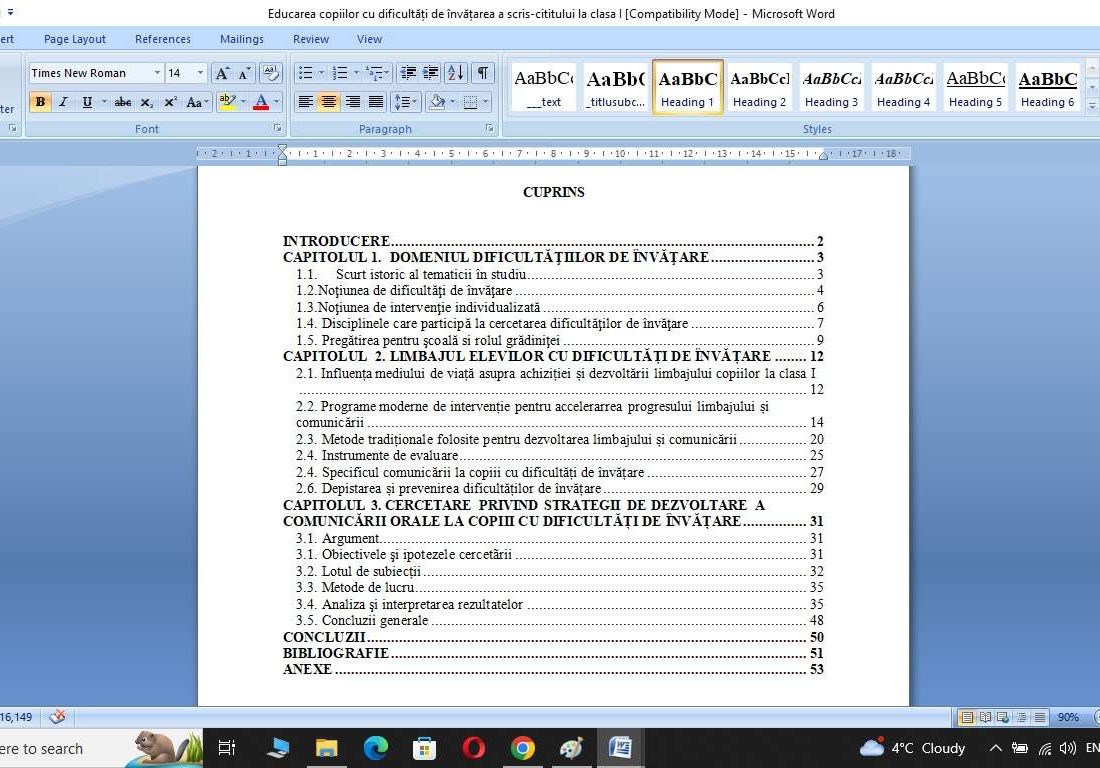Switch to the Review ribbon tab
Image resolution: width=1100 pixels, height=768 pixels.
310,39
